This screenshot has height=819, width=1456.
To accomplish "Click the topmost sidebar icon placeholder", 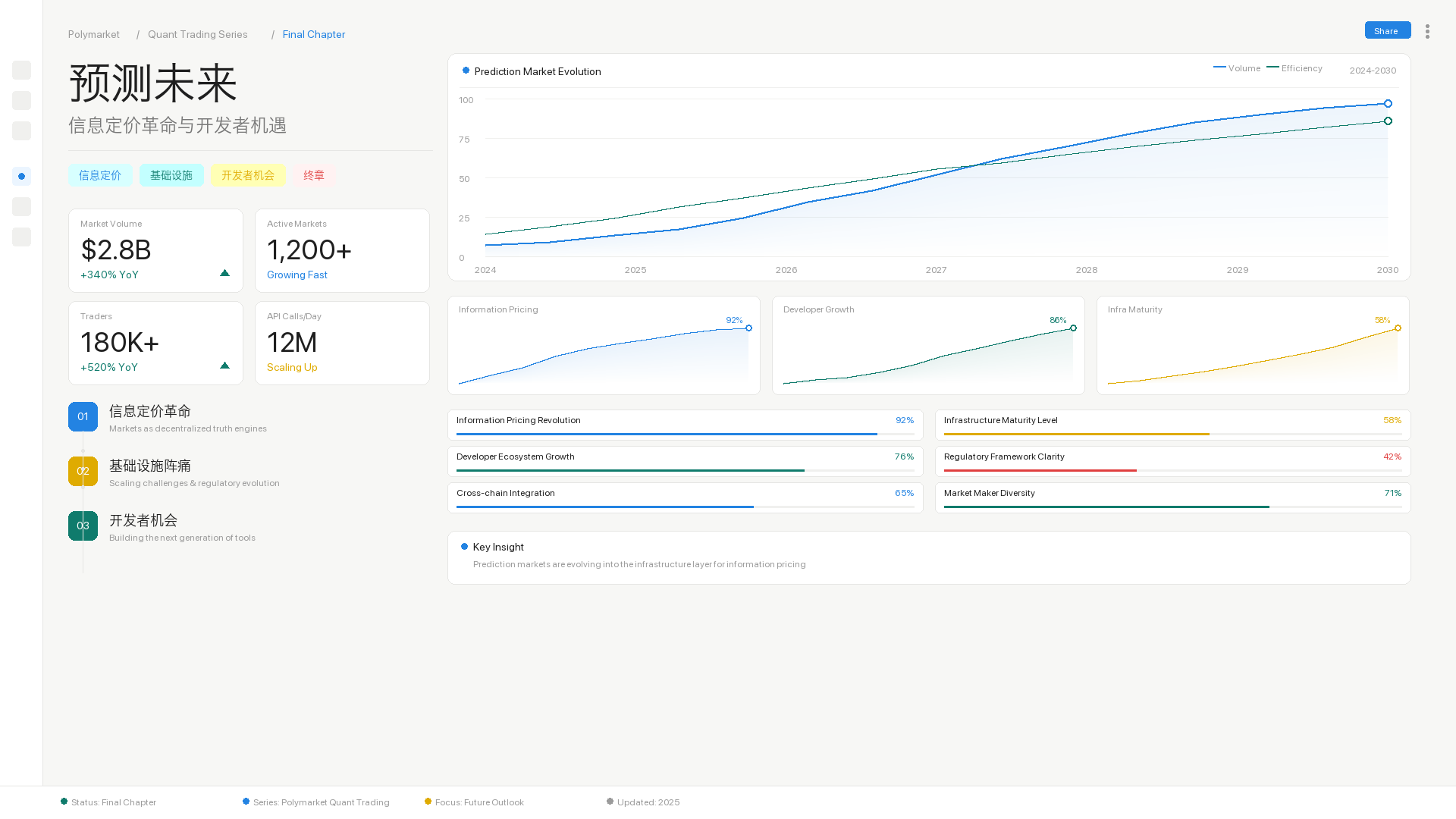I will [21, 71].
